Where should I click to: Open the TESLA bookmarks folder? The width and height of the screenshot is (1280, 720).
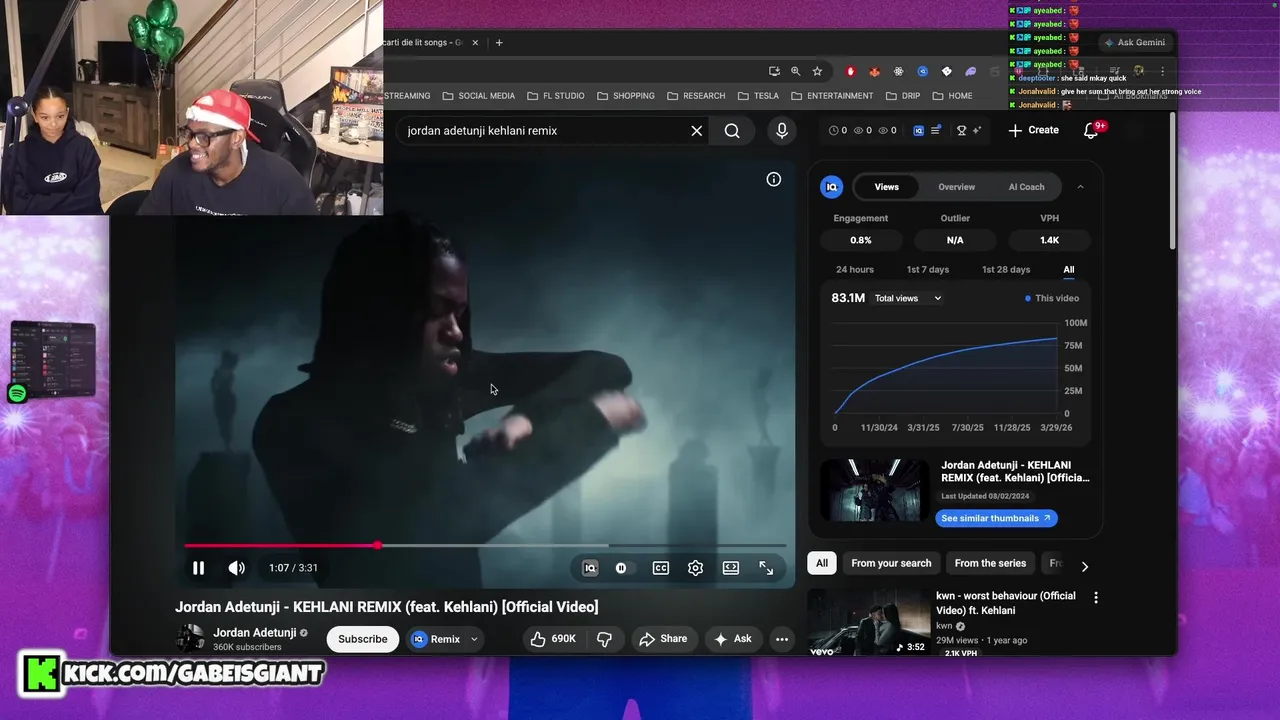[x=758, y=96]
